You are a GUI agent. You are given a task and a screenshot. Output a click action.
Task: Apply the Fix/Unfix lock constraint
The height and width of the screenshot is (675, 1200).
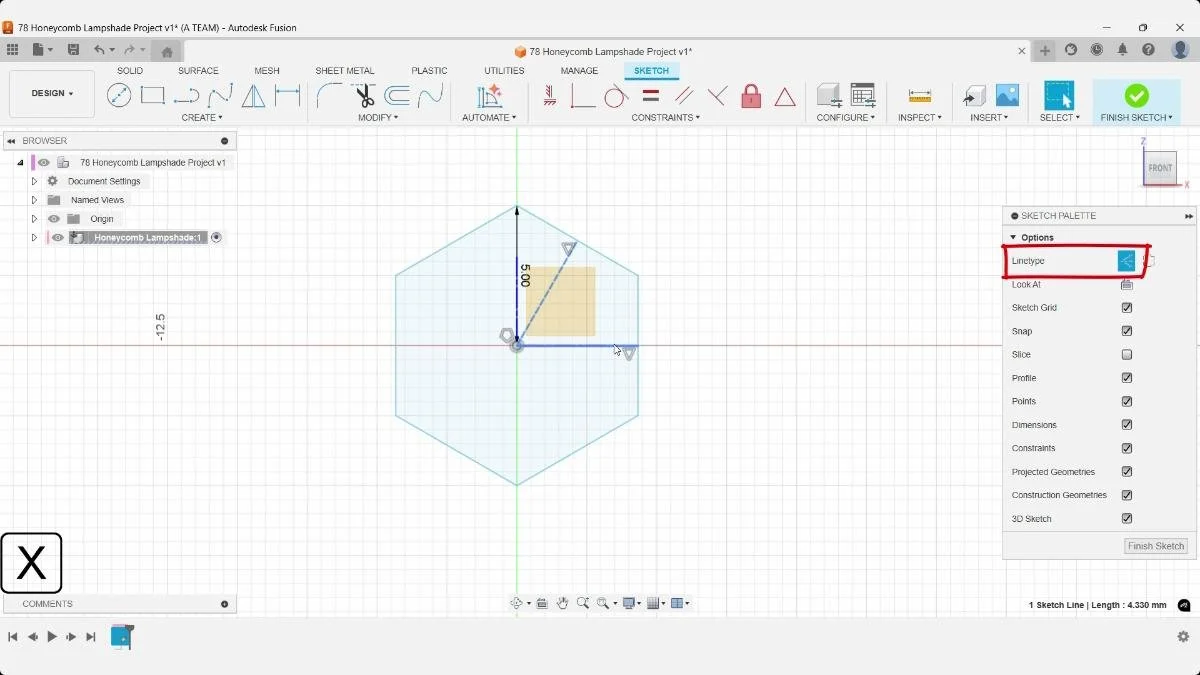(x=751, y=96)
